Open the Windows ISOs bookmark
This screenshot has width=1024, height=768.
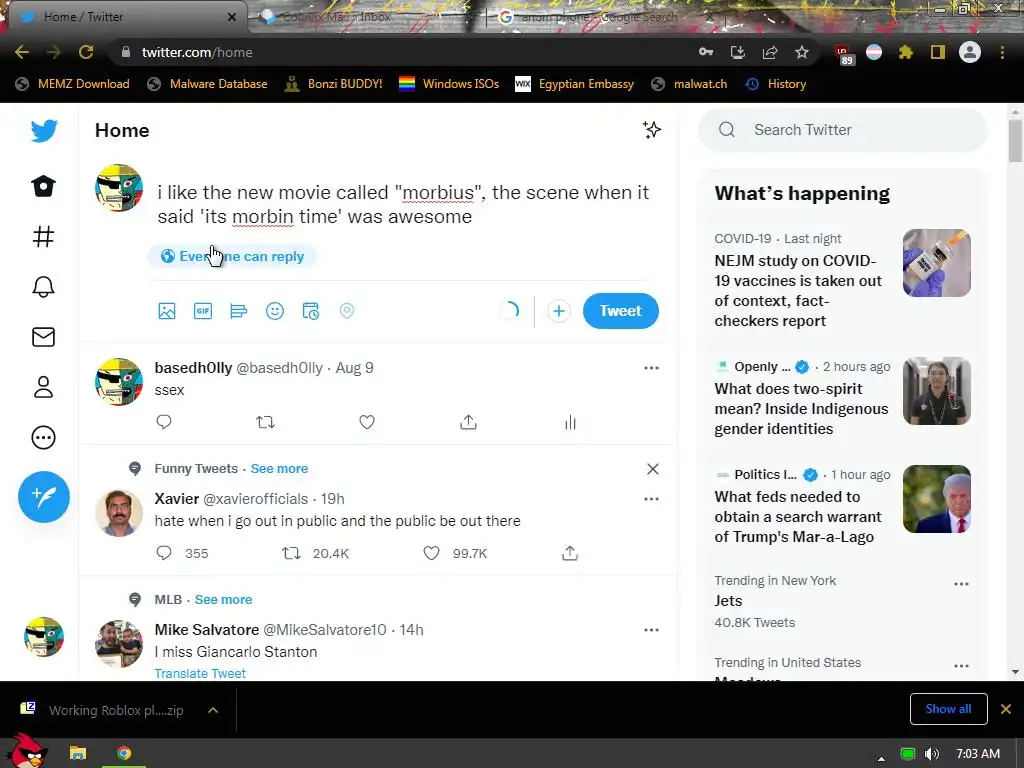pos(449,84)
